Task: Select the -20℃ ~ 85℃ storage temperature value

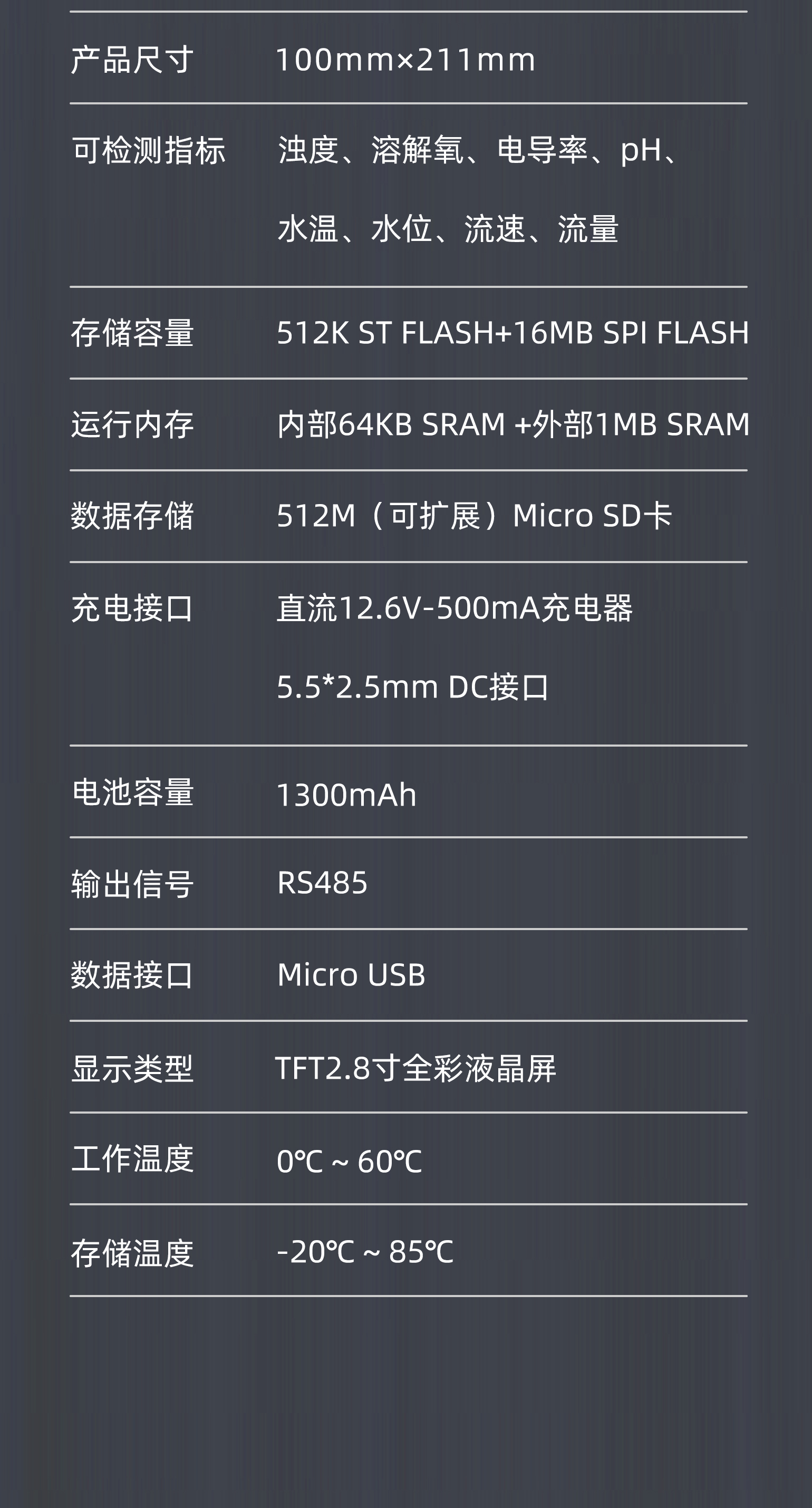Action: point(365,1252)
